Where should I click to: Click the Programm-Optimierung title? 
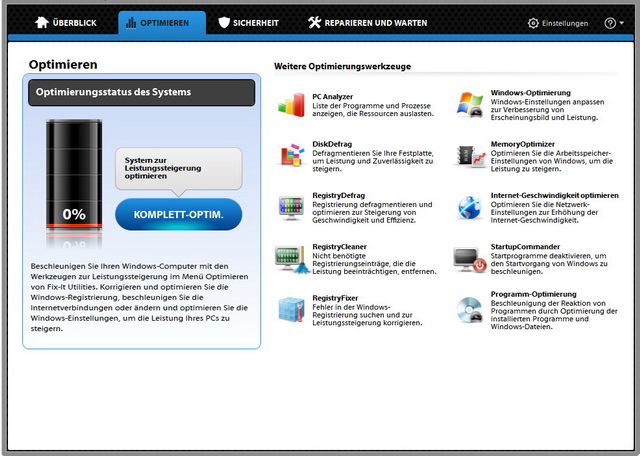(533, 294)
